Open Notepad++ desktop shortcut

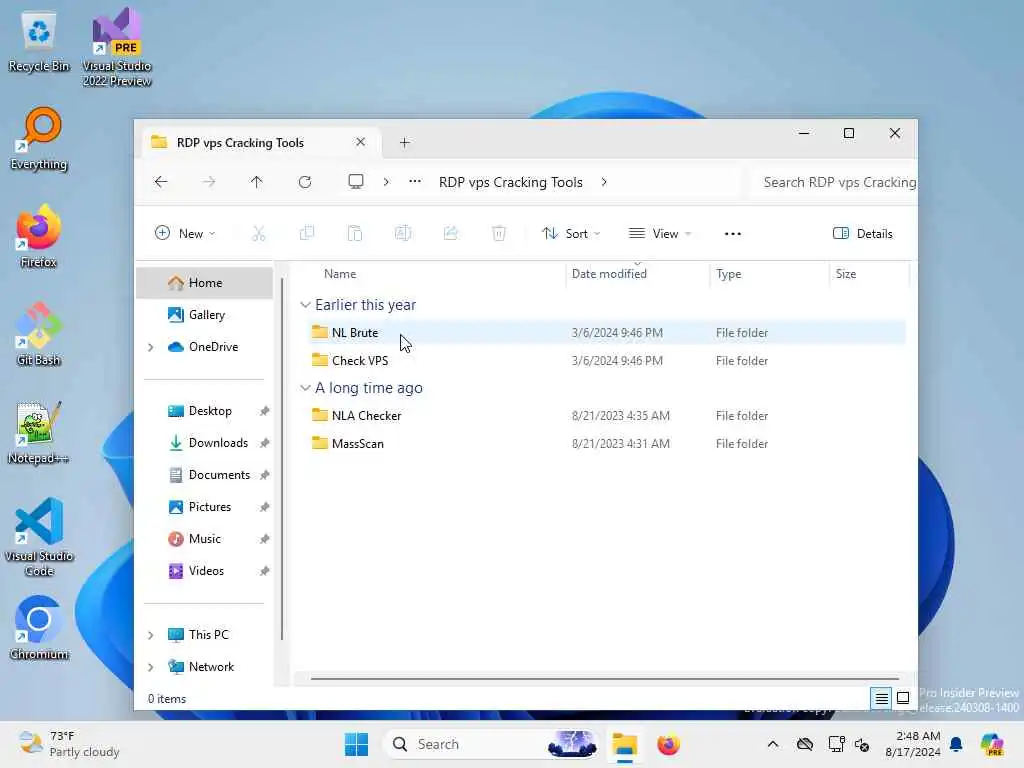click(39, 433)
